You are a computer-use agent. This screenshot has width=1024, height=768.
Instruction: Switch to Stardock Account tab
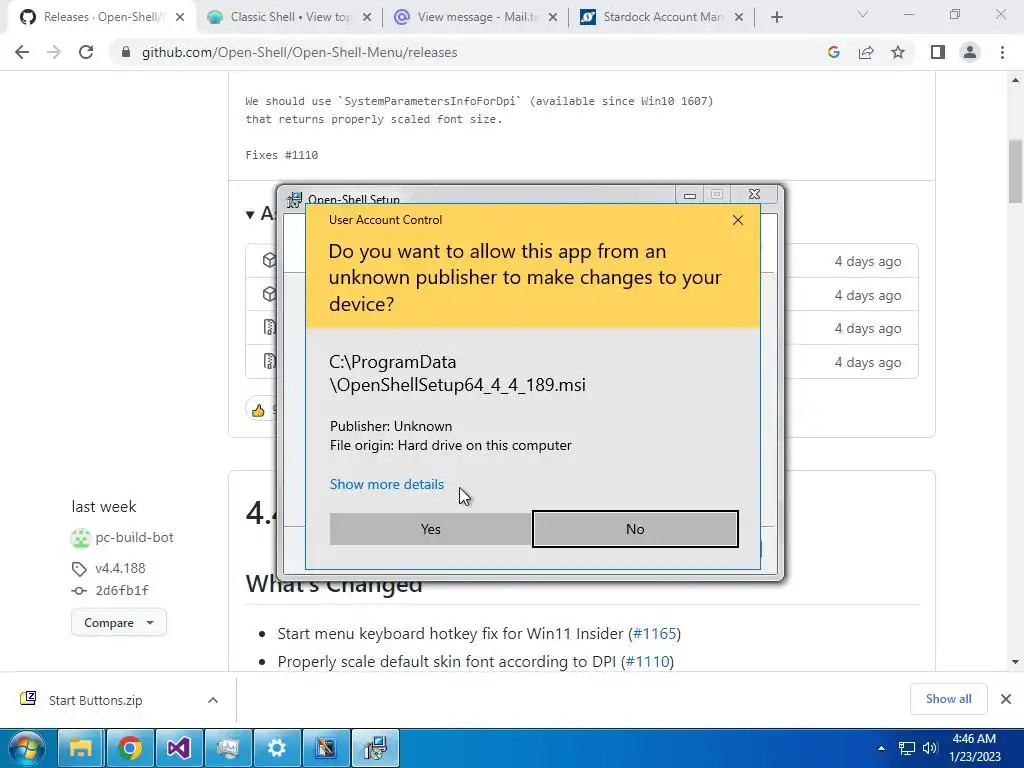pyautogui.click(x=662, y=17)
